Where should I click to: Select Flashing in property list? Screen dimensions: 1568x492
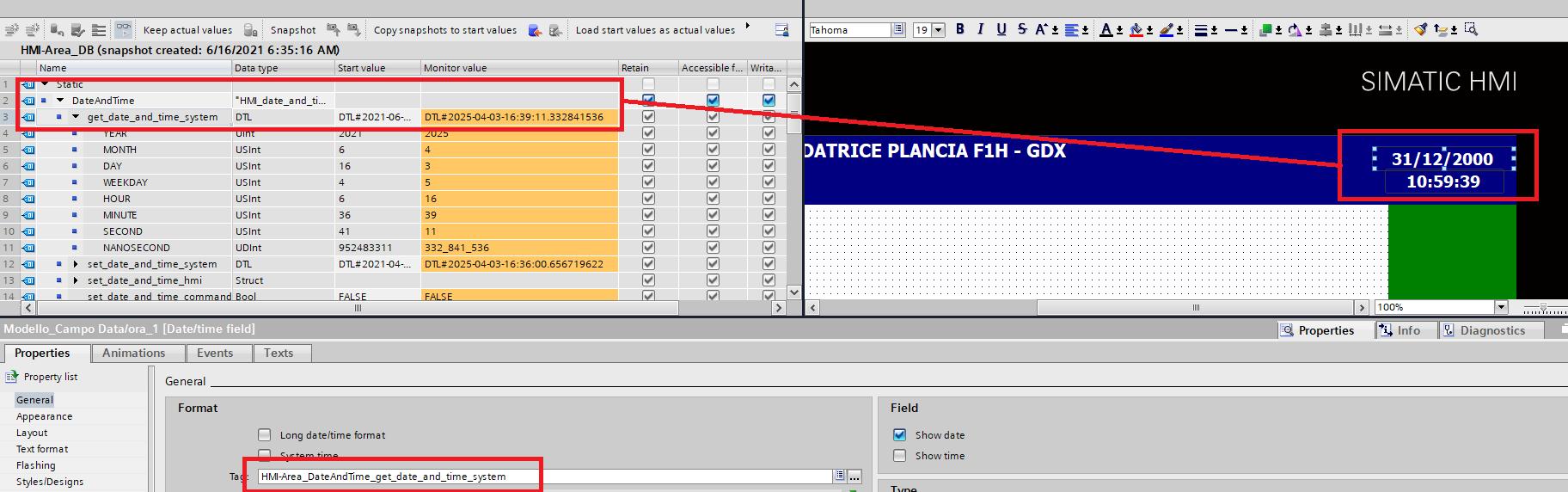(35, 465)
